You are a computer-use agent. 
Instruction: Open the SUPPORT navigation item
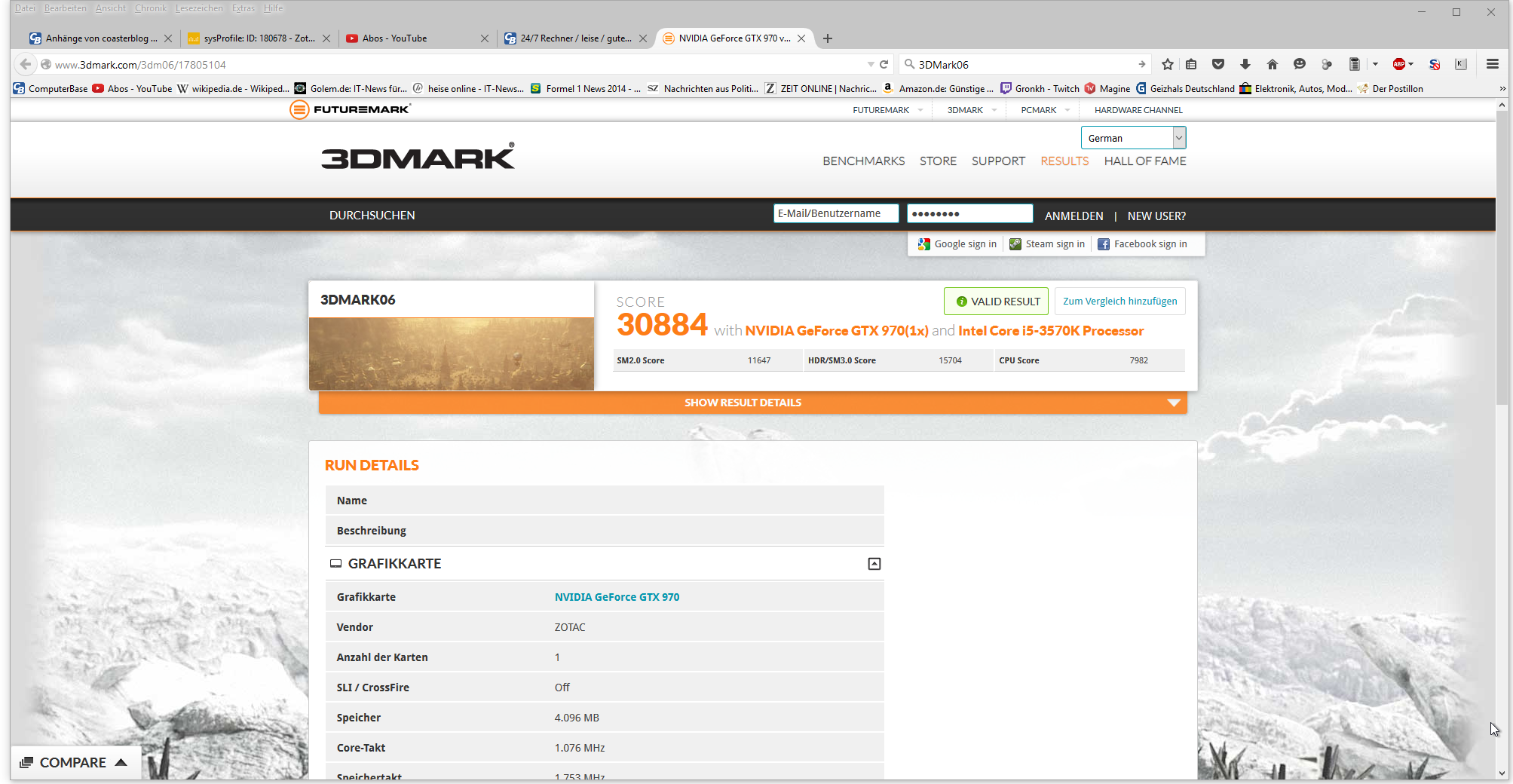click(x=998, y=161)
